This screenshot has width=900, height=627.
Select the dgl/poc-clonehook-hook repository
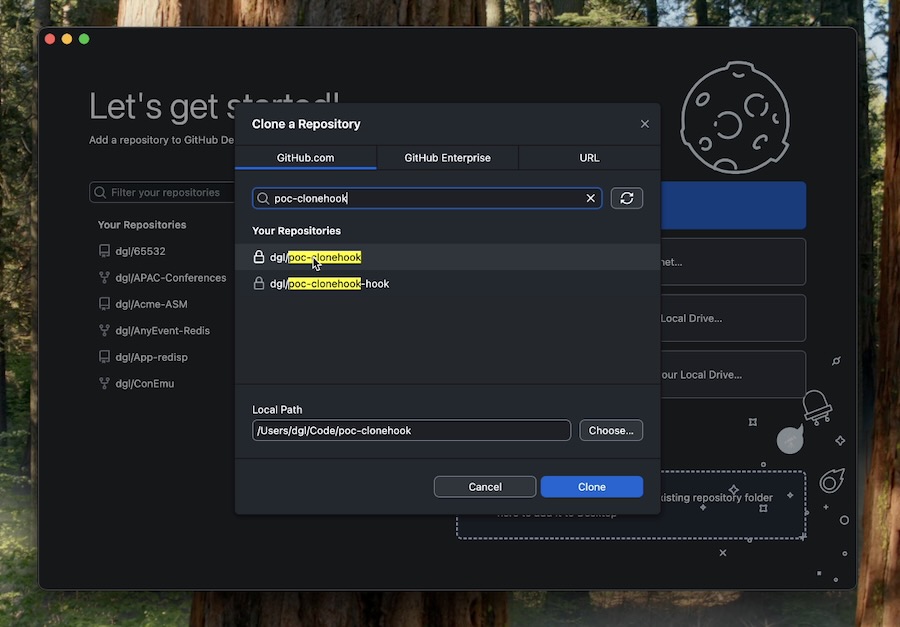pyautogui.click(x=448, y=284)
